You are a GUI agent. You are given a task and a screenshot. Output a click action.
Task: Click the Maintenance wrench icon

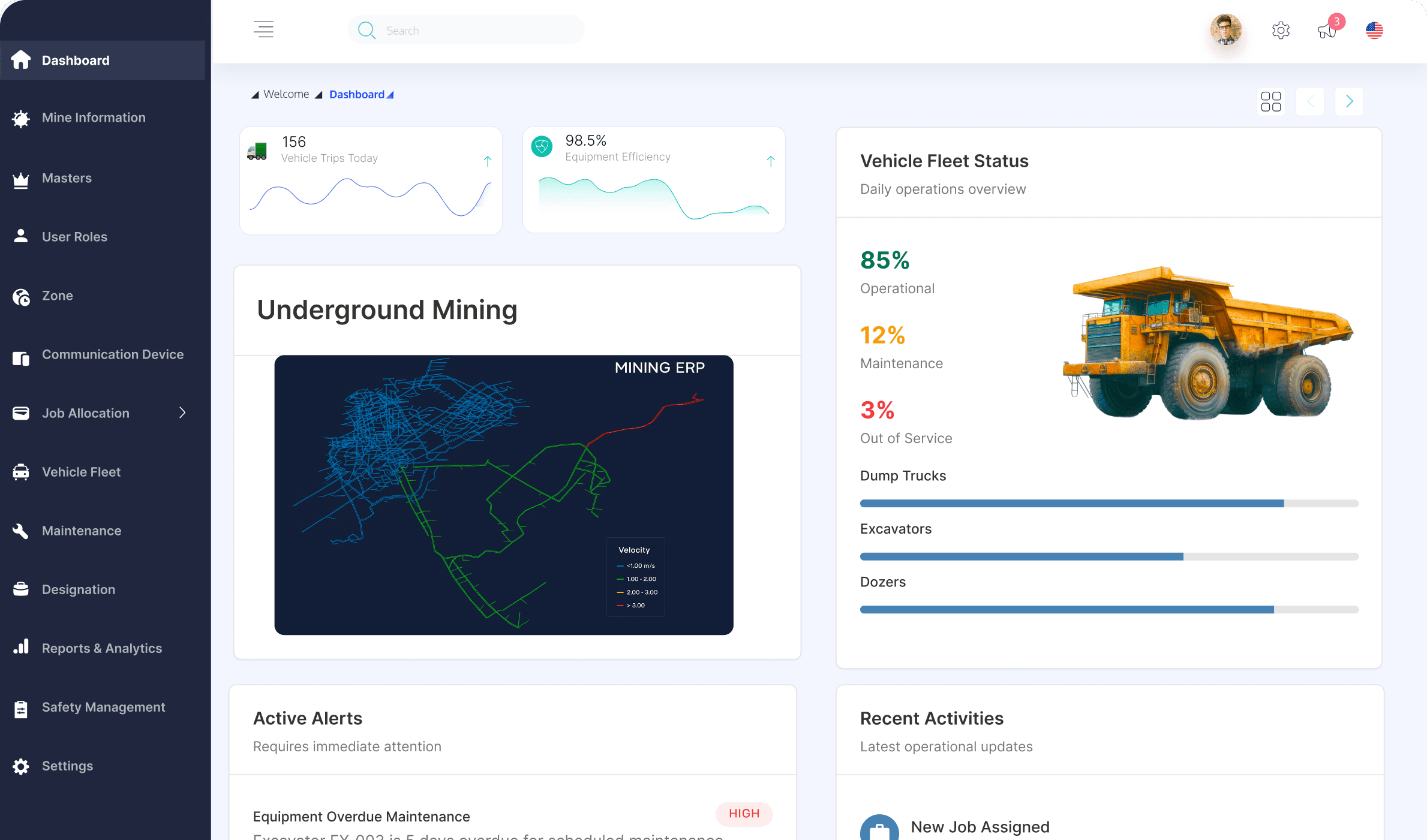click(x=21, y=531)
